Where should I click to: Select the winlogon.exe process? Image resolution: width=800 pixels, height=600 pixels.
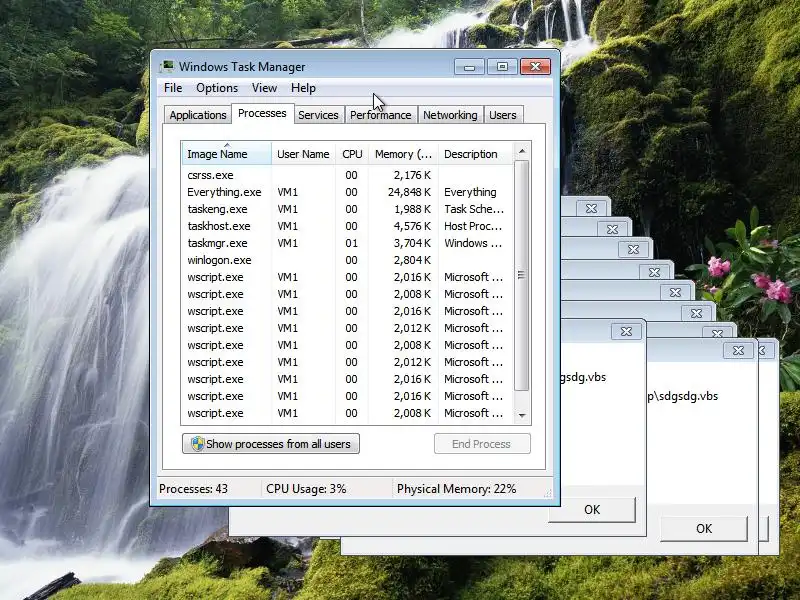click(347, 260)
